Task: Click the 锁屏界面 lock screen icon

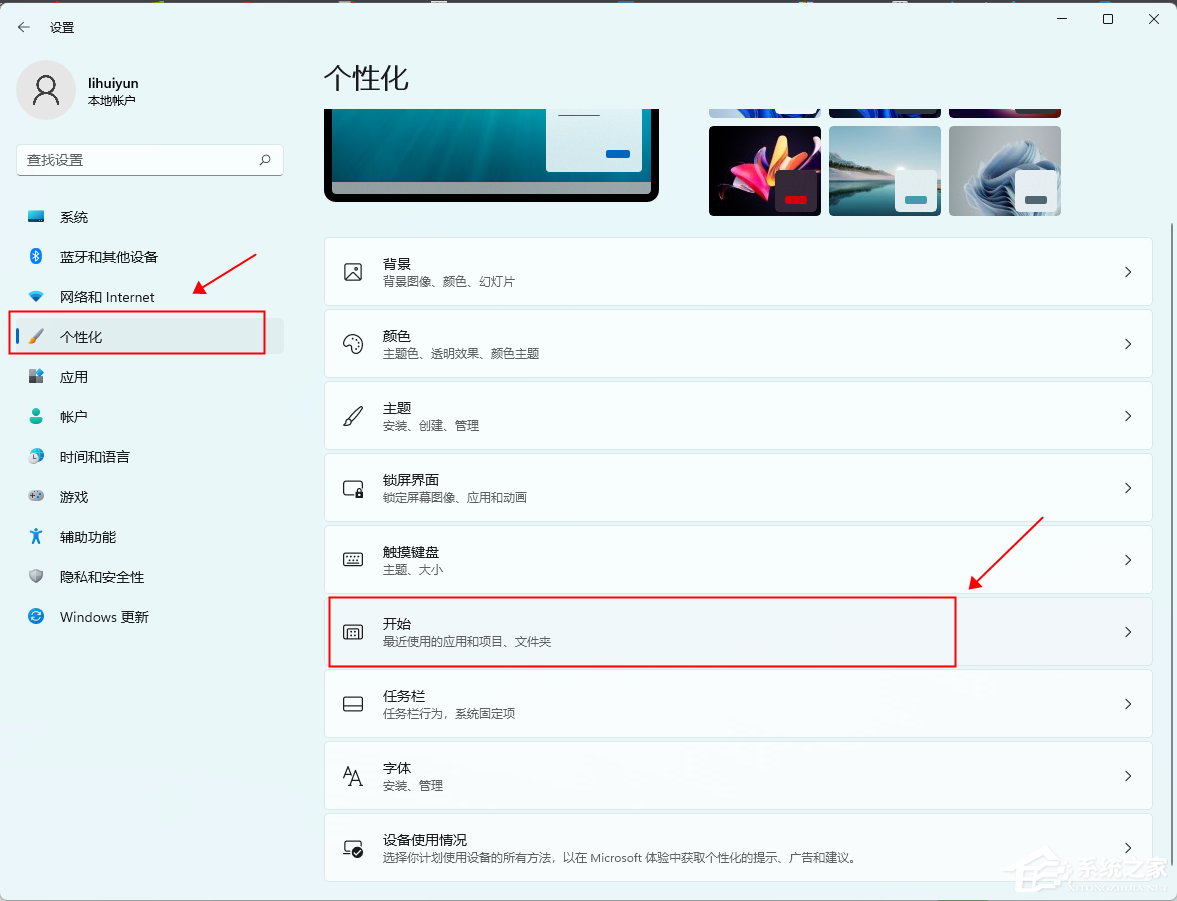Action: pyautogui.click(x=353, y=489)
